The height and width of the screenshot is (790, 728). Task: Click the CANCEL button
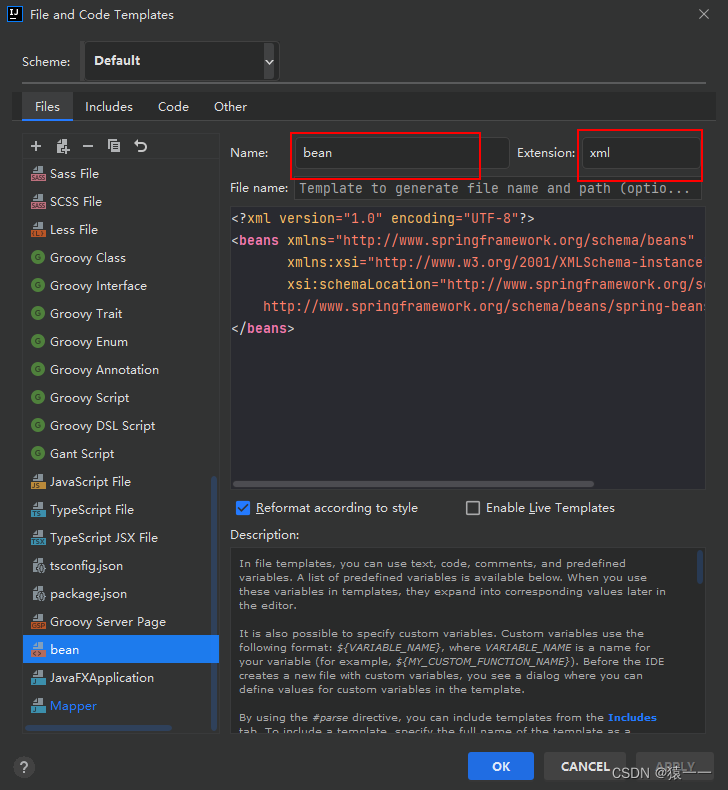point(585,766)
